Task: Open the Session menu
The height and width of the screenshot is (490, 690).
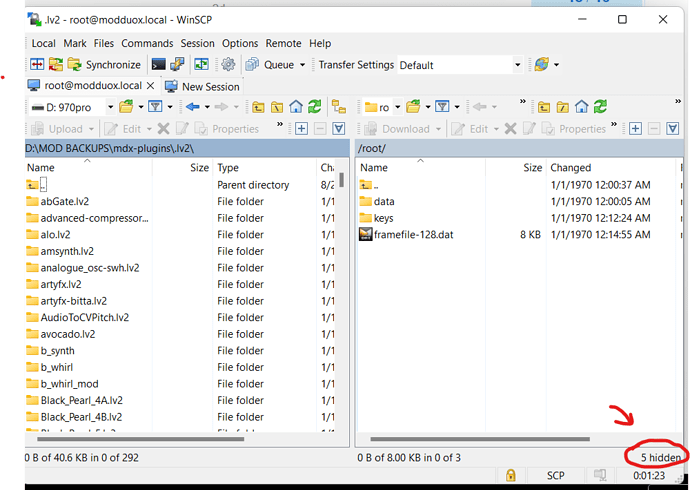Action: pyautogui.click(x=197, y=43)
